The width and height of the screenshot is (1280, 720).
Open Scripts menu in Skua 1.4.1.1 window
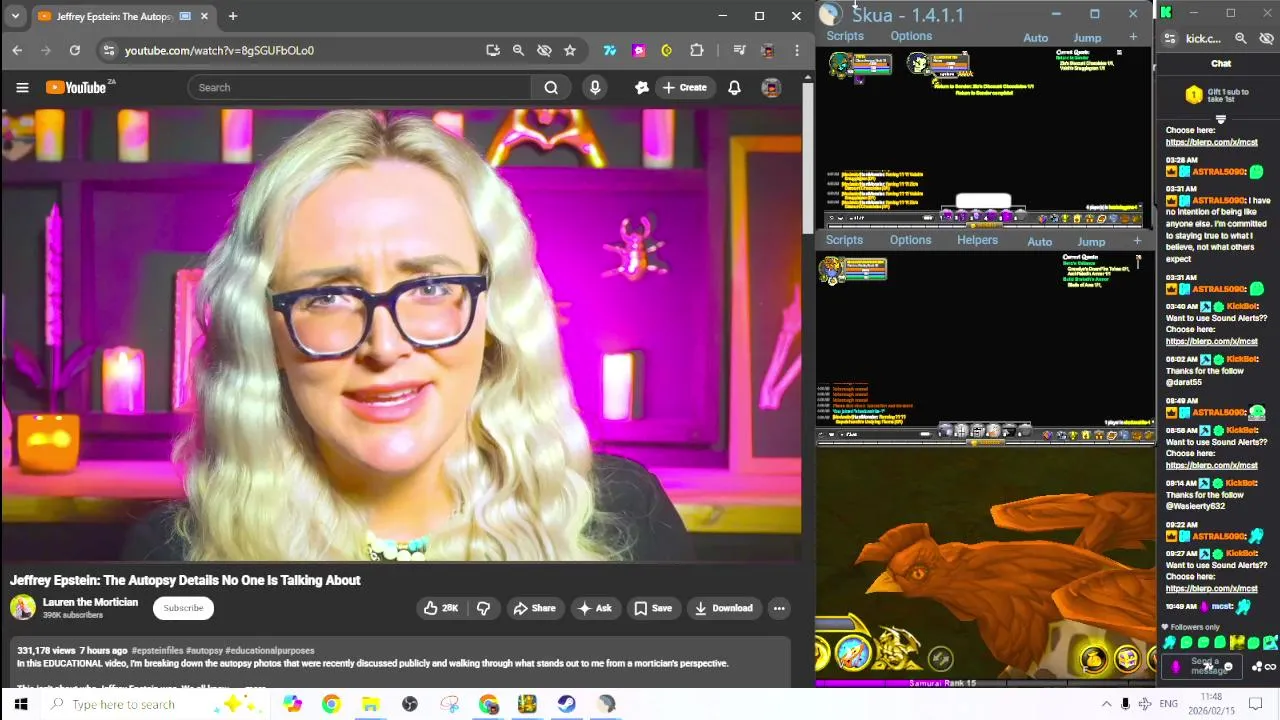click(x=845, y=36)
